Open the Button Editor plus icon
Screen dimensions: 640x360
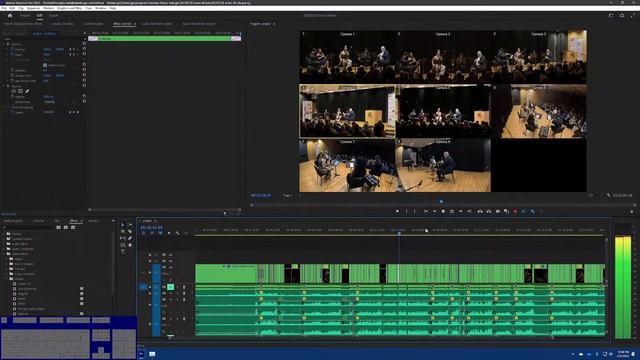pyautogui.click(x=632, y=211)
